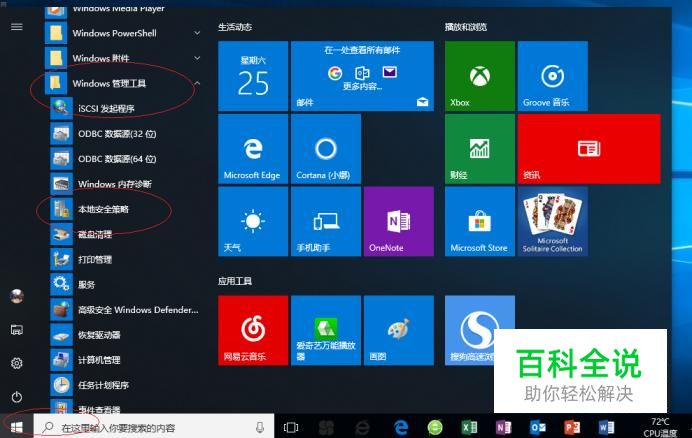Launch Groove 音乐 tile
The width and height of the screenshot is (692, 438).
(553, 76)
